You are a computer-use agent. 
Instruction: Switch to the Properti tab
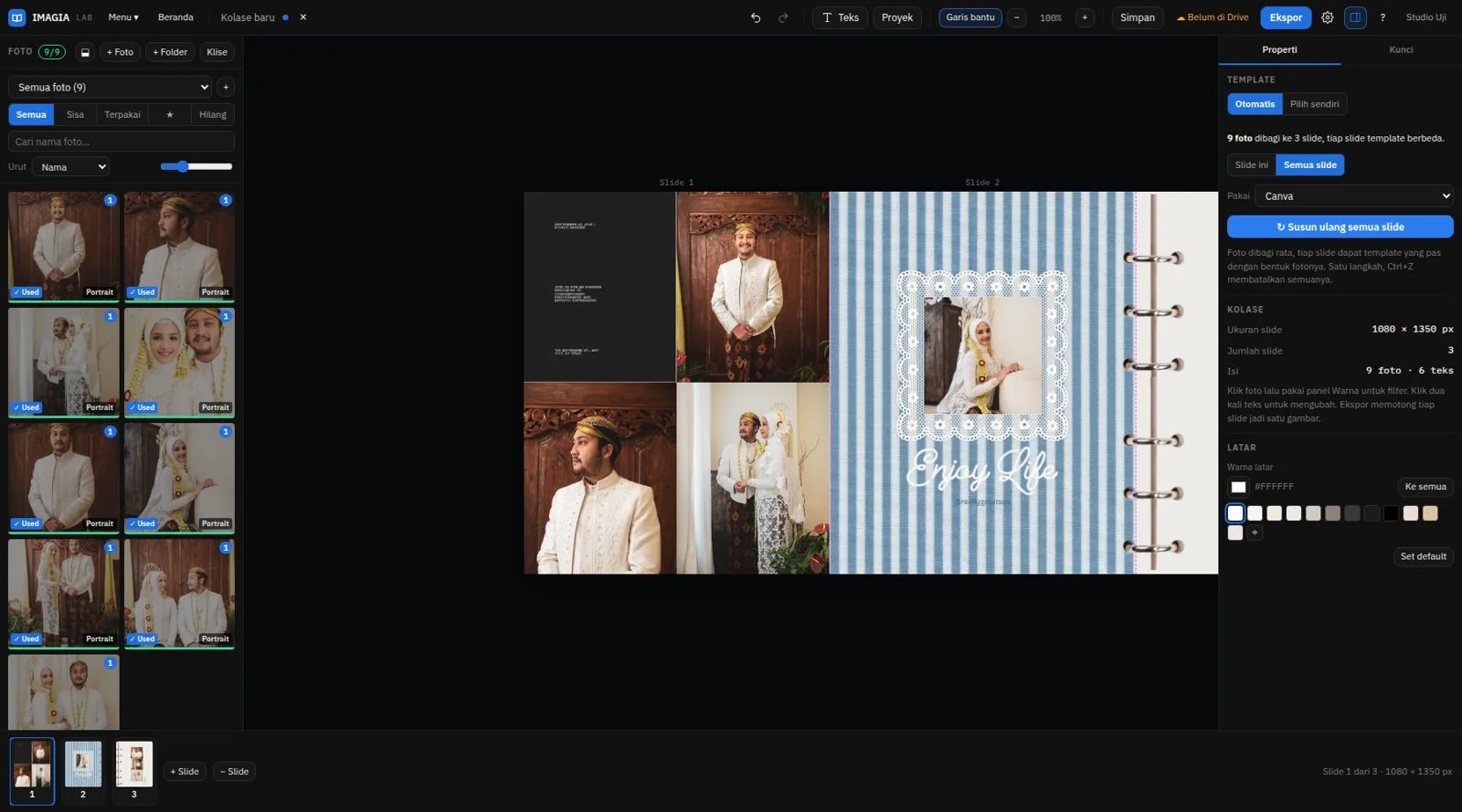coord(1279,50)
